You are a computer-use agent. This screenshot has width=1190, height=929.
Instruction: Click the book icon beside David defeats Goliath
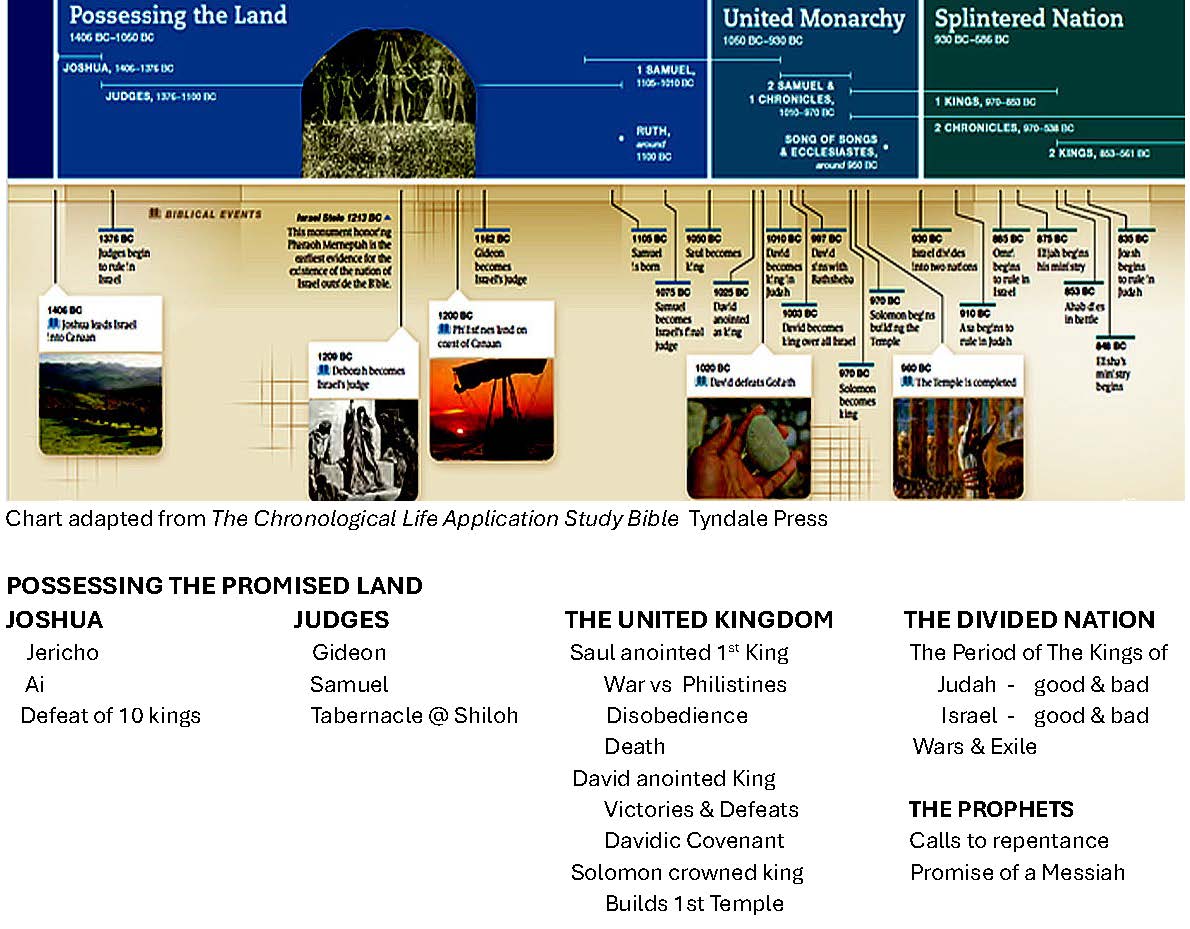704,382
